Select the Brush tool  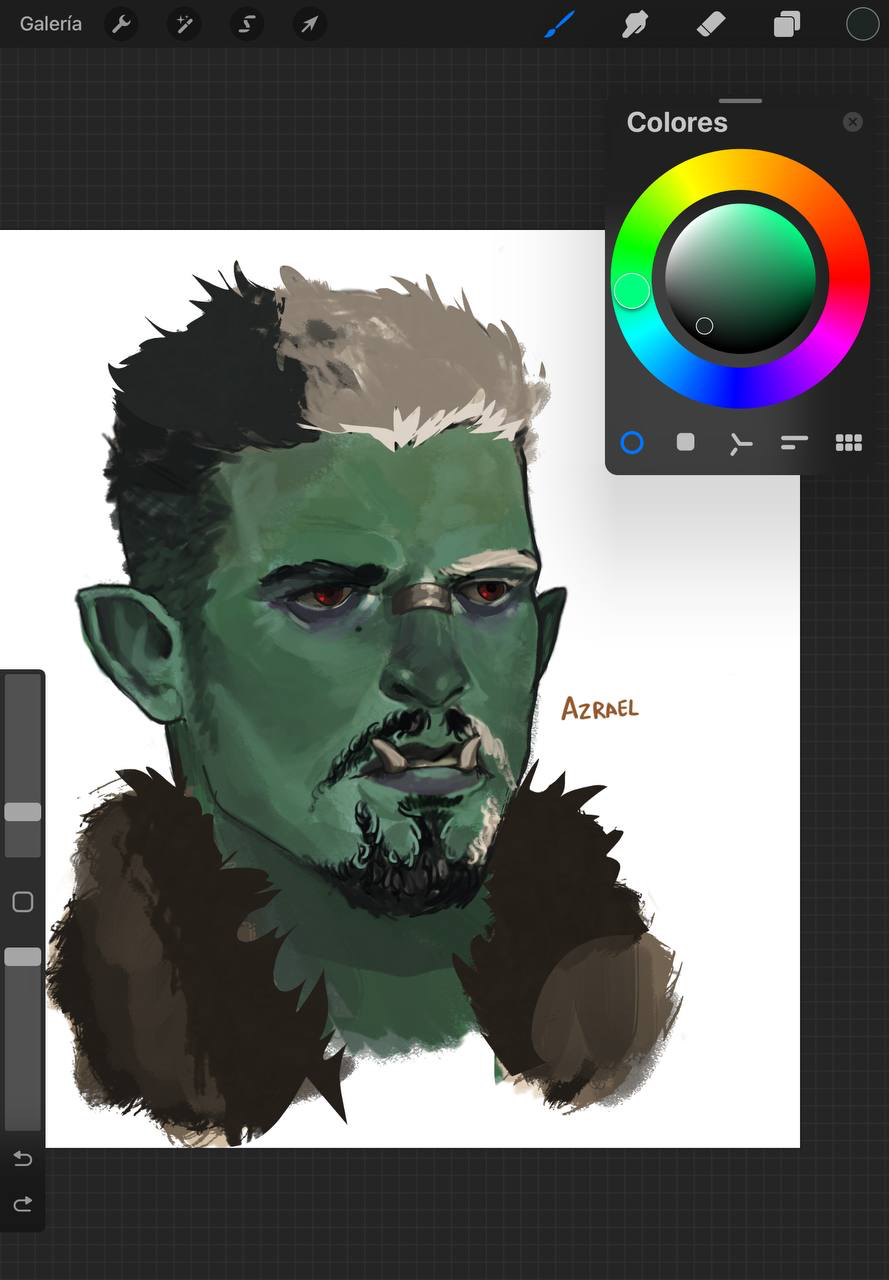560,24
